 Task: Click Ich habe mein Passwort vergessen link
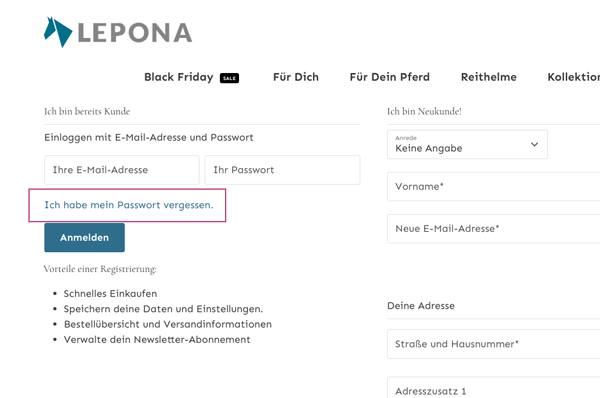tap(129, 205)
